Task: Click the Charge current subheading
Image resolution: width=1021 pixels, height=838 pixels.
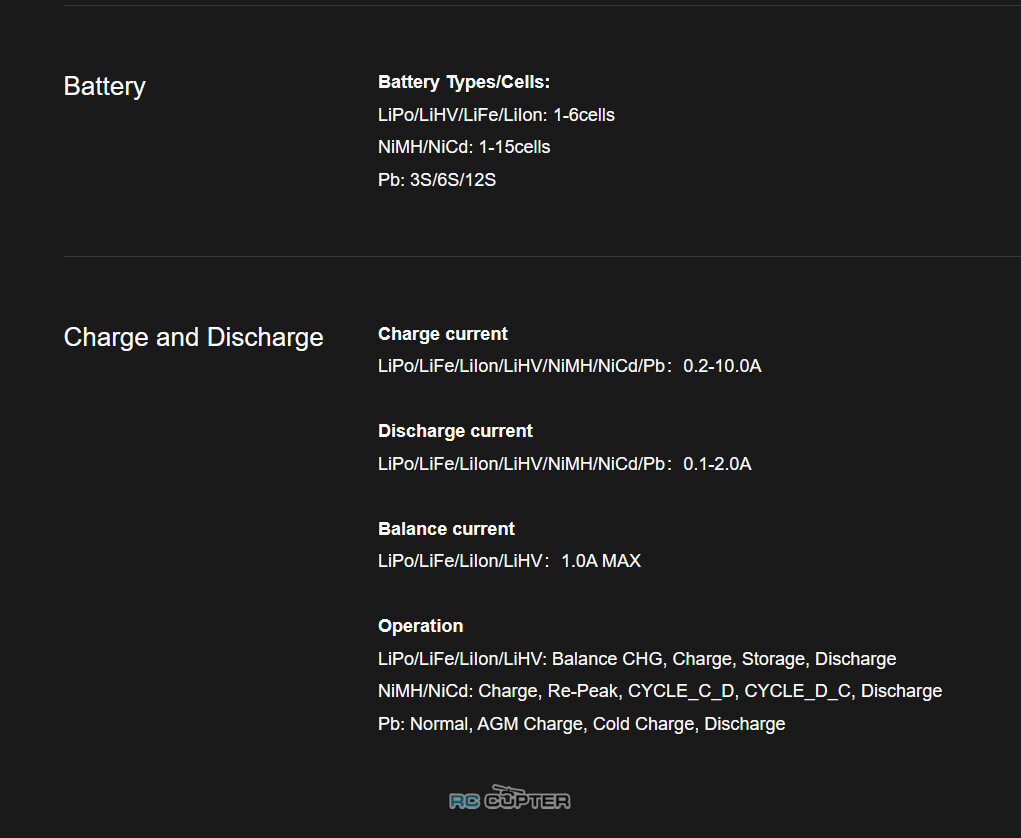Action: tap(443, 334)
